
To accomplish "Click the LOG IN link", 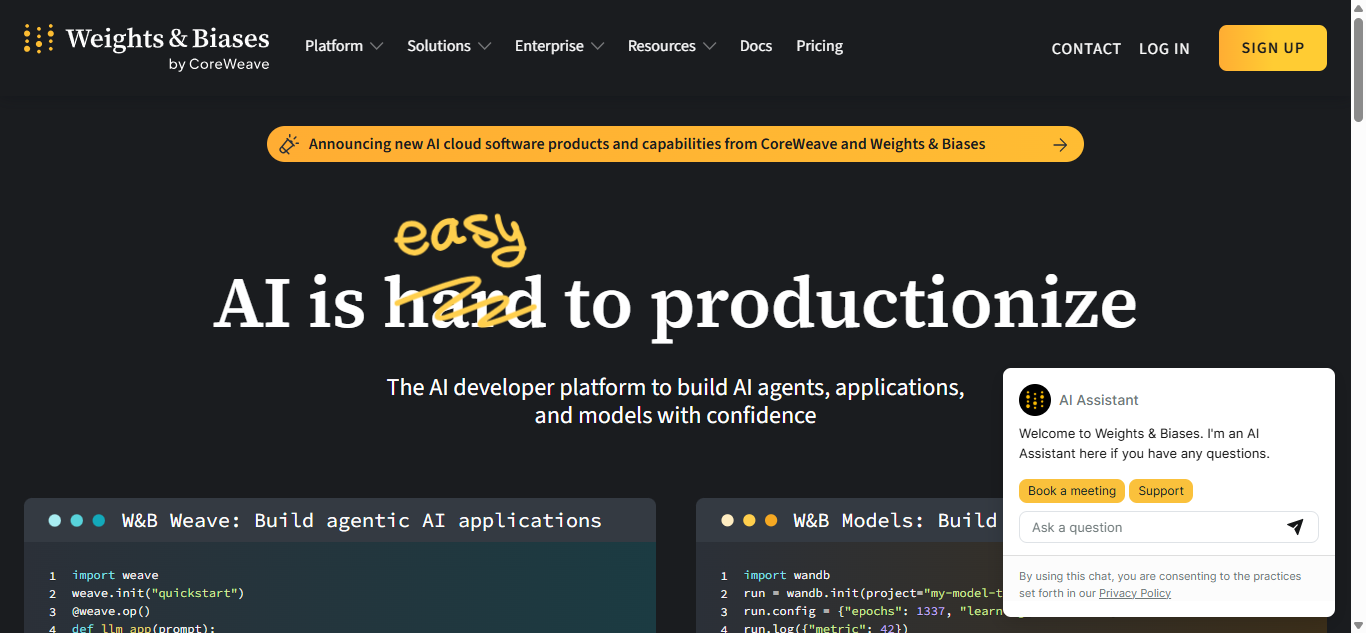I will (x=1164, y=49).
